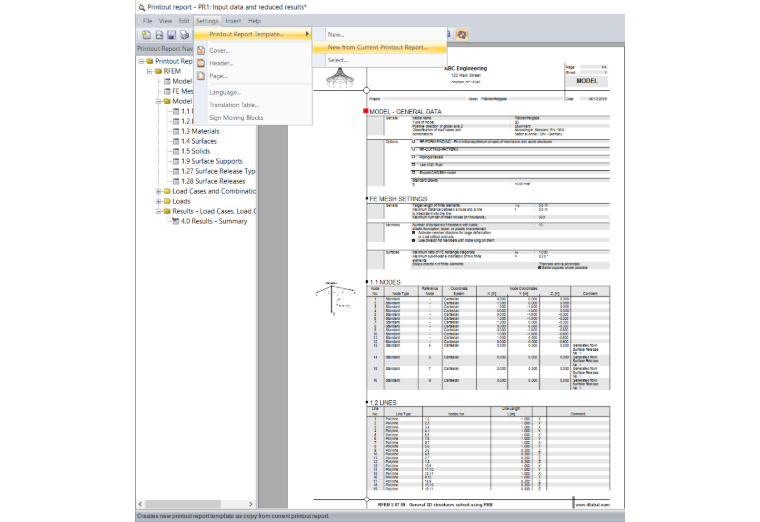The height and width of the screenshot is (522, 760).
Task: Open the File menu
Action: (x=147, y=21)
